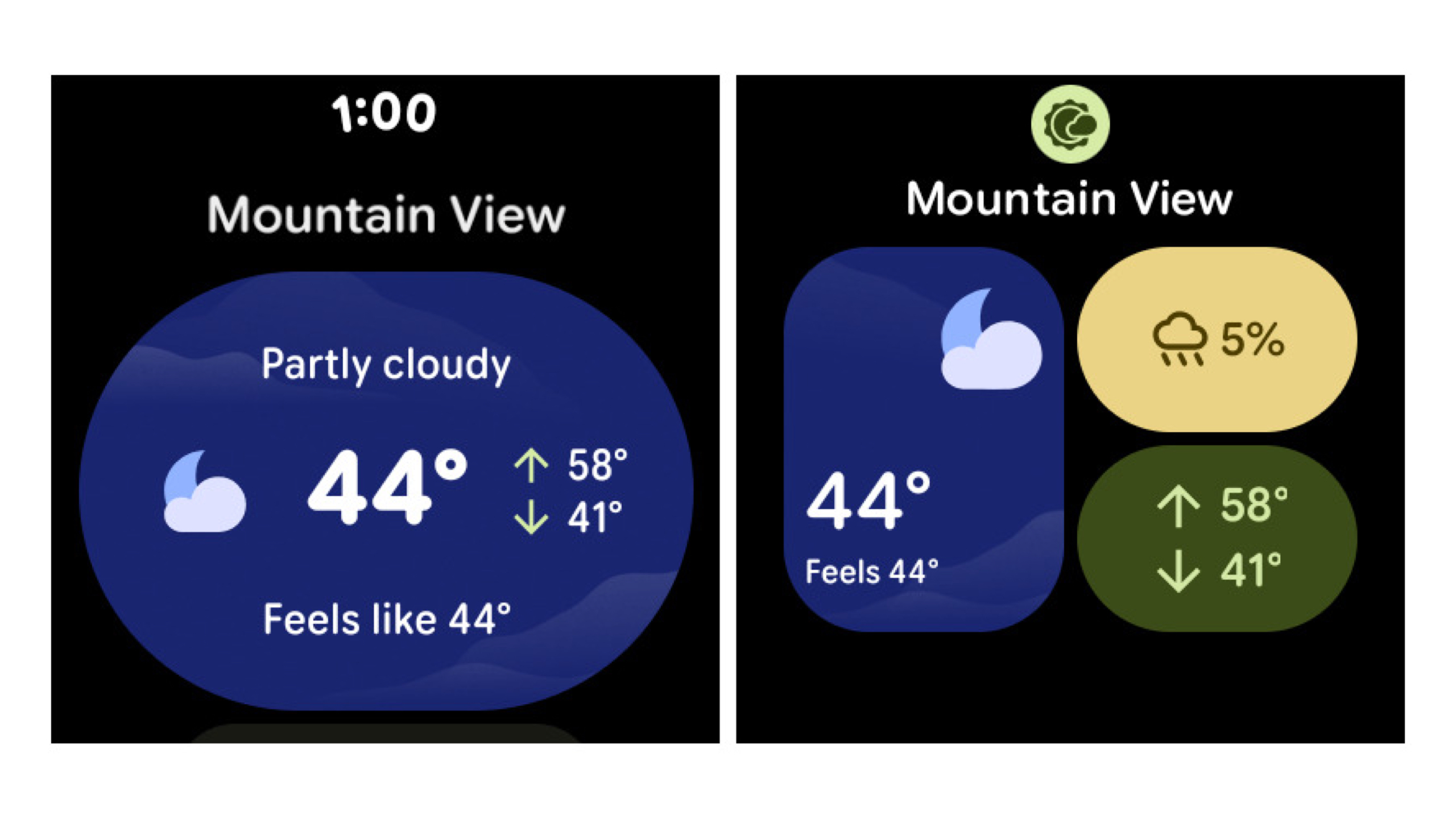This screenshot has width=1456, height=819.
Task: Tap 41° low in the green card
Action: [x=1251, y=570]
